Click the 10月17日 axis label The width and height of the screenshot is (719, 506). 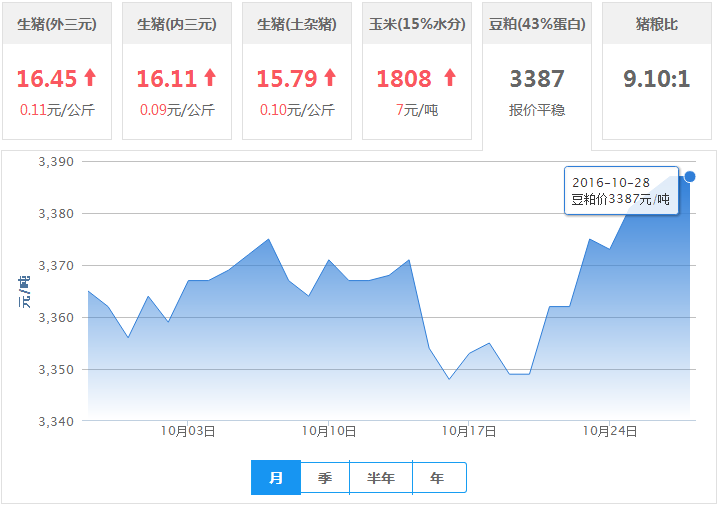point(469,431)
